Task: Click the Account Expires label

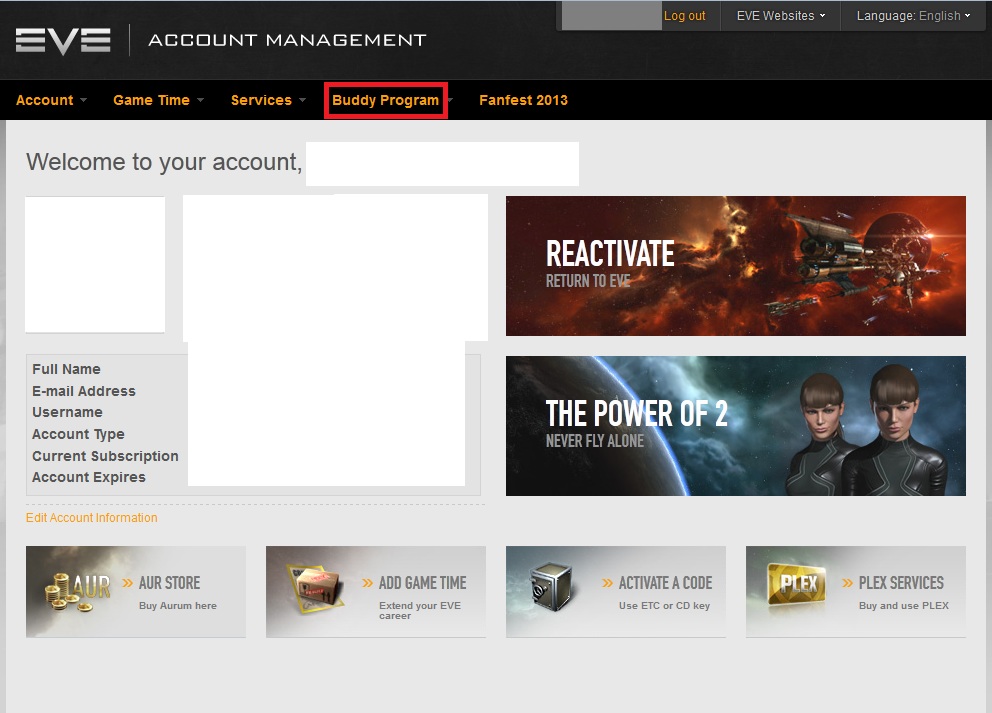Action: 89,477
